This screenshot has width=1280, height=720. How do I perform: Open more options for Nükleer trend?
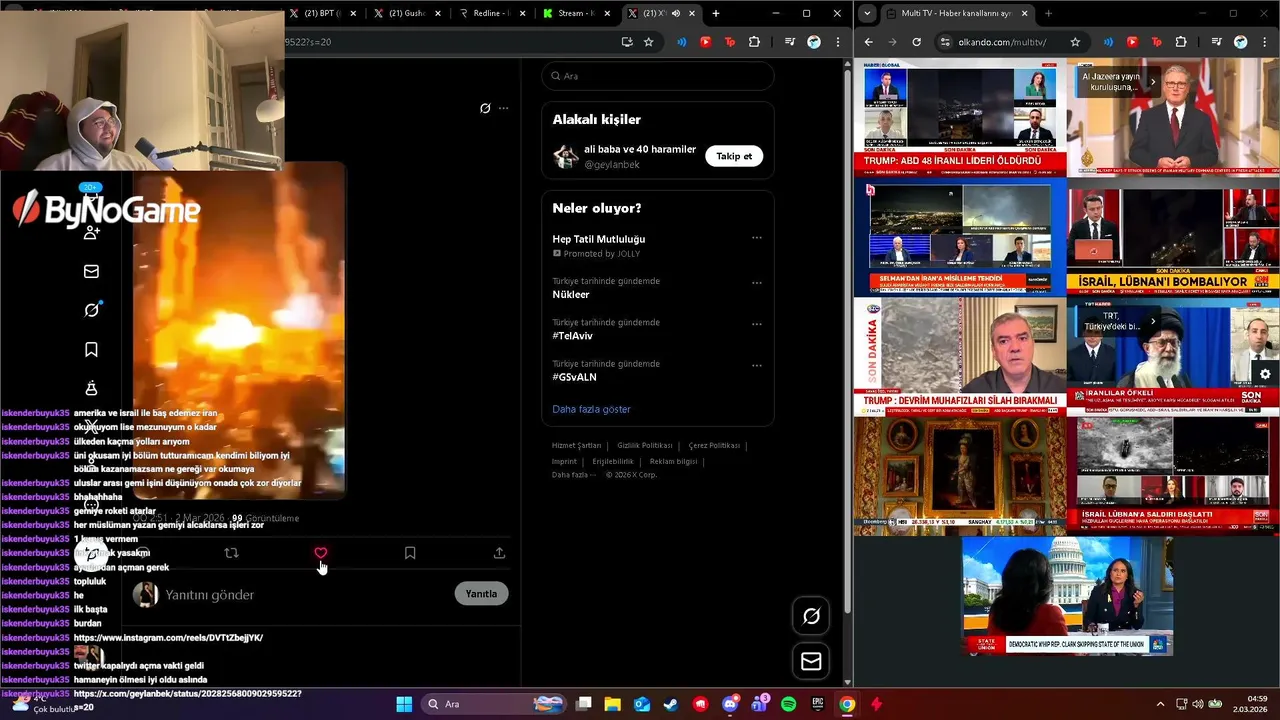click(757, 283)
